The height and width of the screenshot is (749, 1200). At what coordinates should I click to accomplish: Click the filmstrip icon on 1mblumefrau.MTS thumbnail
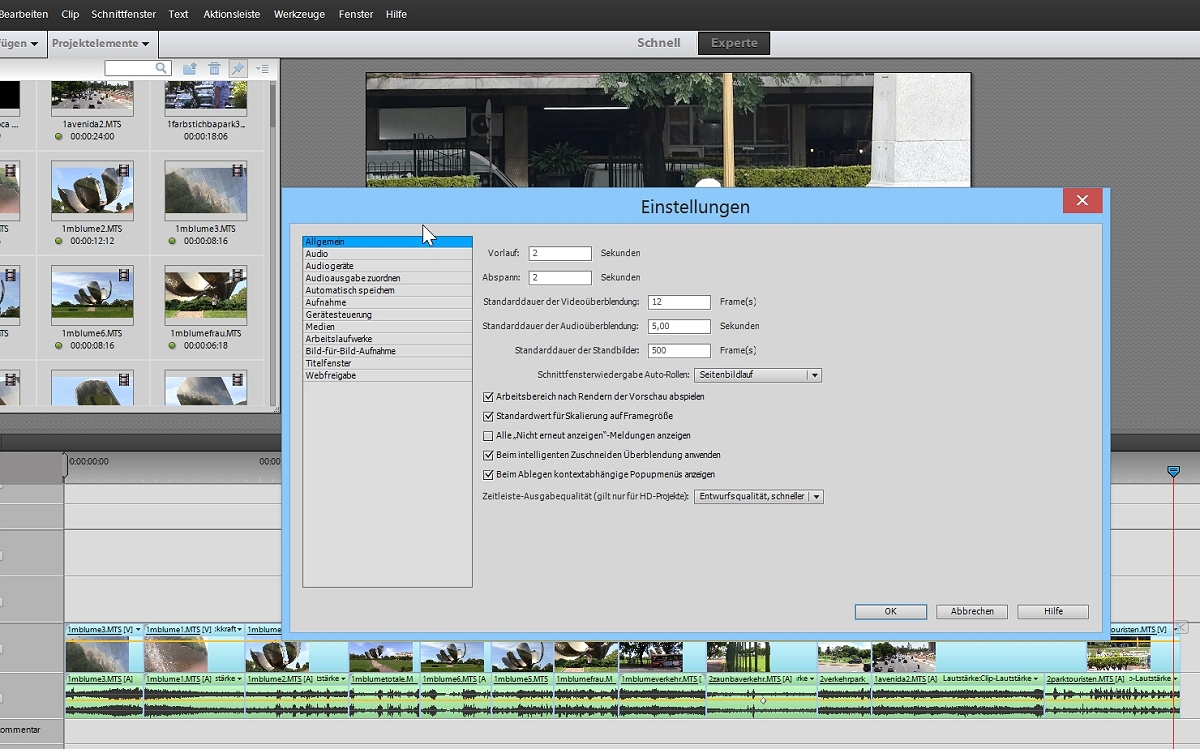pyautogui.click(x=237, y=274)
